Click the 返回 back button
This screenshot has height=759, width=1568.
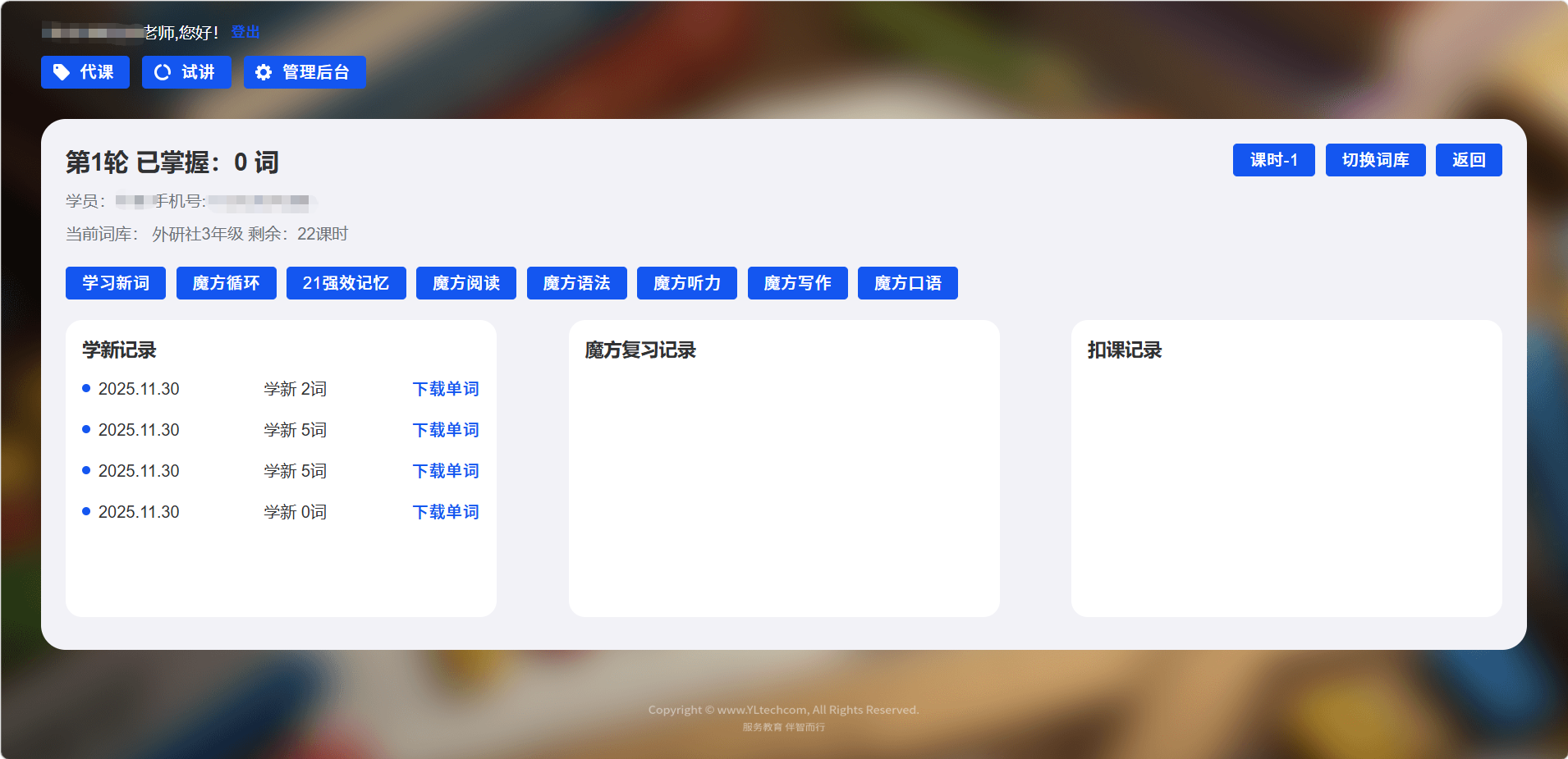coord(1469,160)
